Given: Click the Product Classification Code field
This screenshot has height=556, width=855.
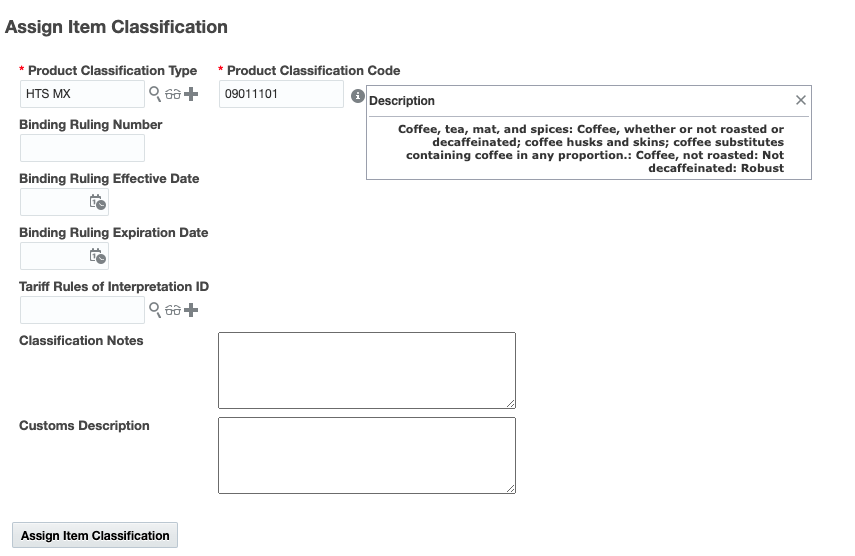Looking at the screenshot, I should tap(281, 94).
